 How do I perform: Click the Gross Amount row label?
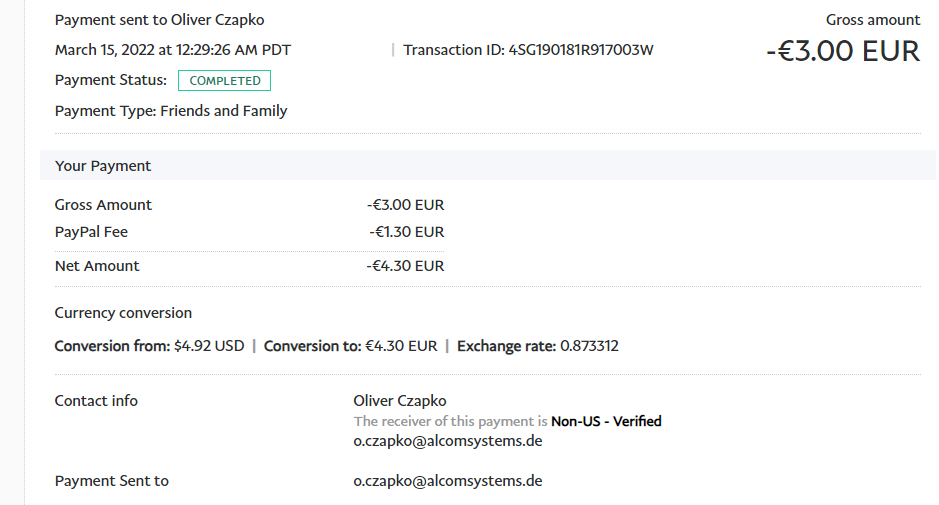click(x=103, y=205)
